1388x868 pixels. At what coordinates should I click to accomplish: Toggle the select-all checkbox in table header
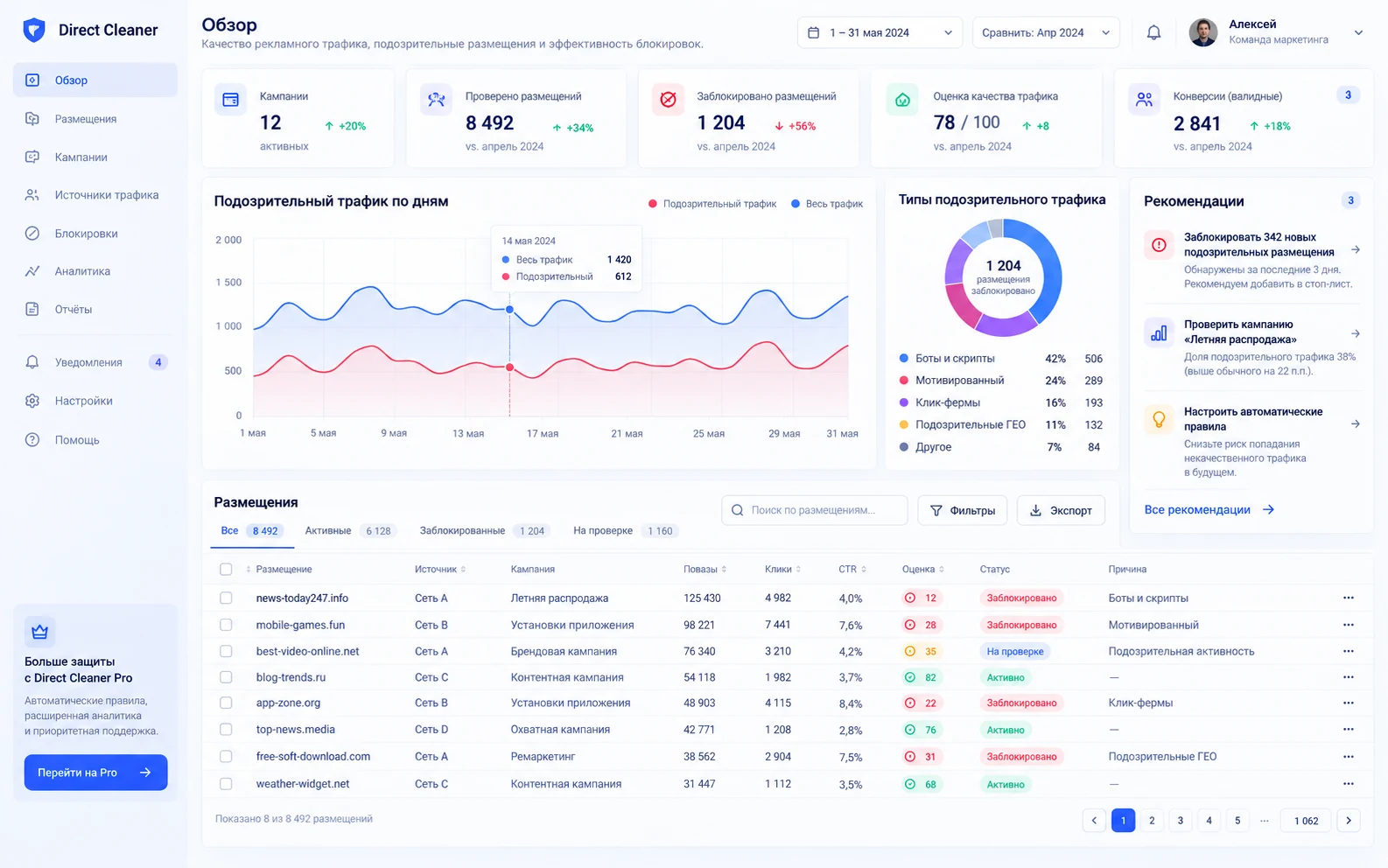click(226, 570)
